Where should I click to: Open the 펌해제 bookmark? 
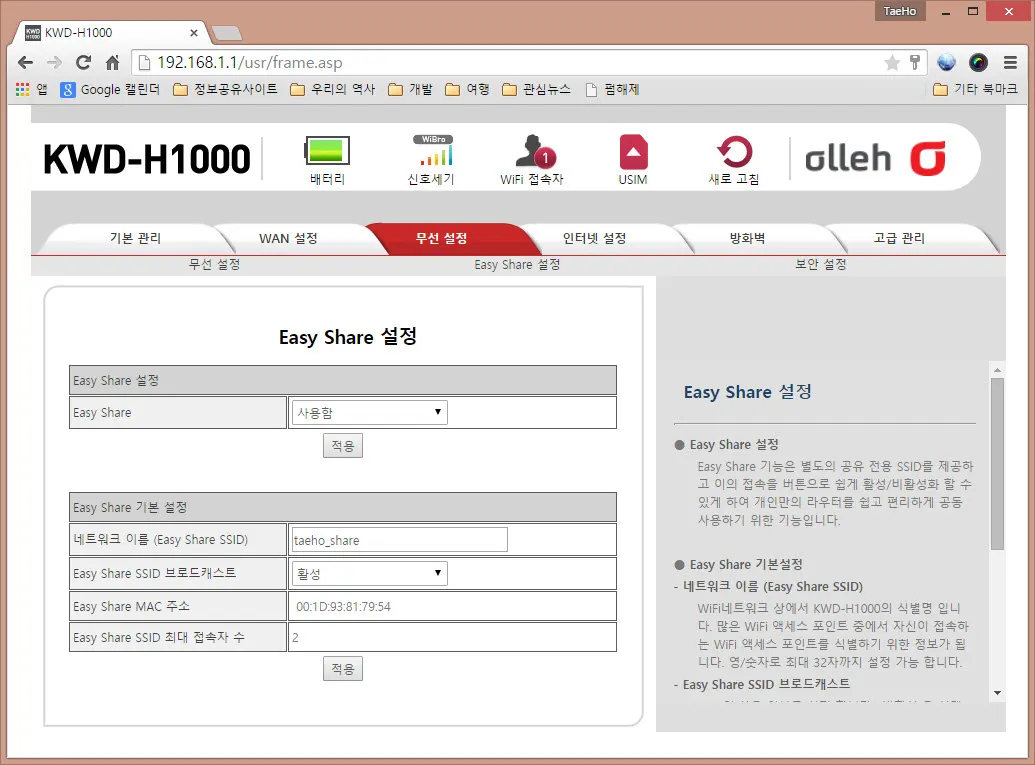coord(613,89)
